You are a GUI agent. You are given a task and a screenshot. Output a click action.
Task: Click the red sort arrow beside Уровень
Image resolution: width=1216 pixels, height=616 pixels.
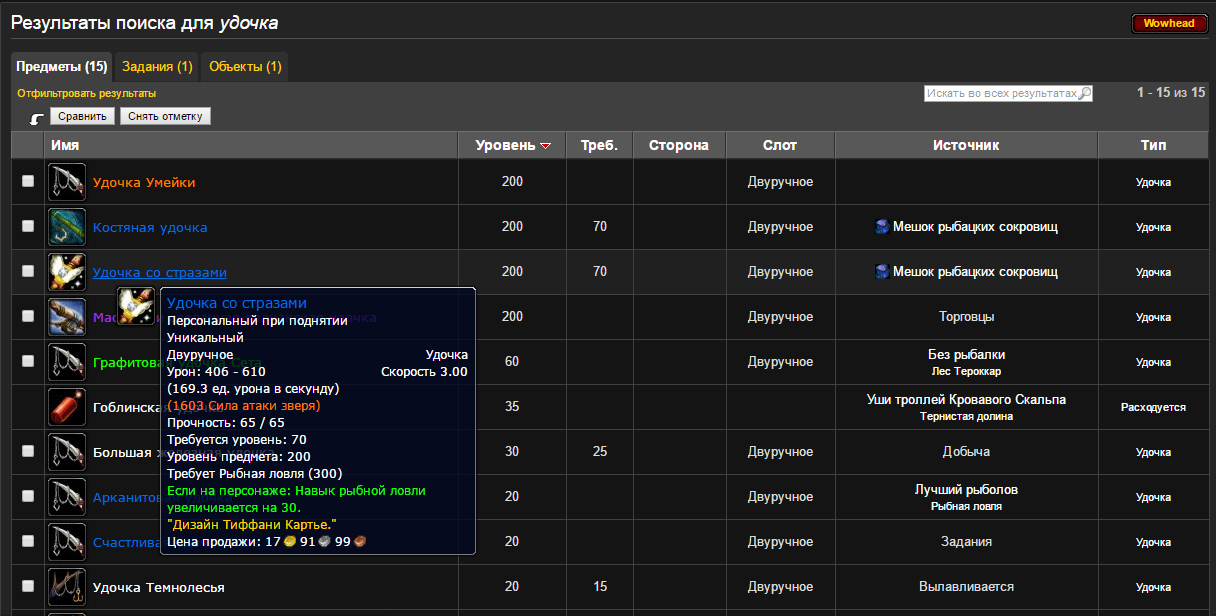(545, 146)
